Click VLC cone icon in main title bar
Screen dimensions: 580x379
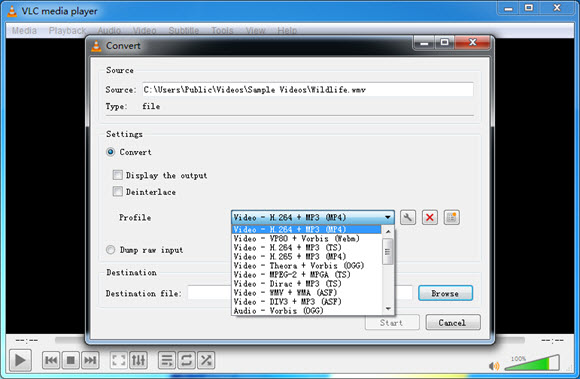(12, 11)
